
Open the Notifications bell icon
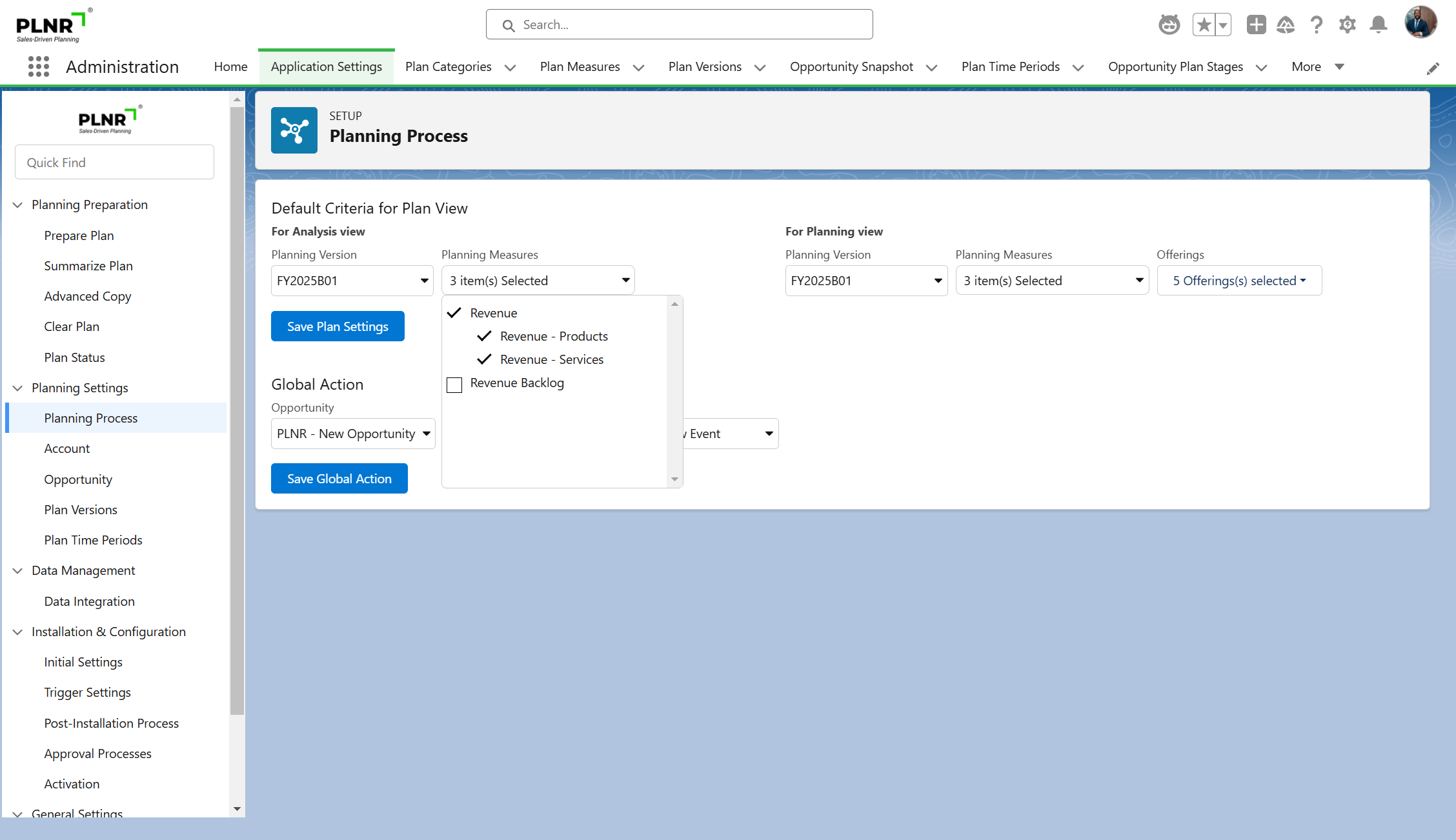point(1379,25)
